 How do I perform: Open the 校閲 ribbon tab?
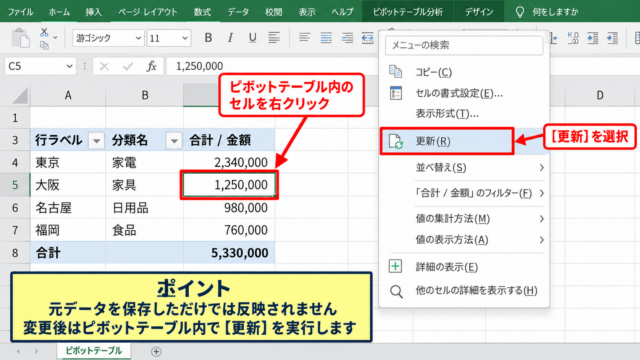tap(273, 12)
